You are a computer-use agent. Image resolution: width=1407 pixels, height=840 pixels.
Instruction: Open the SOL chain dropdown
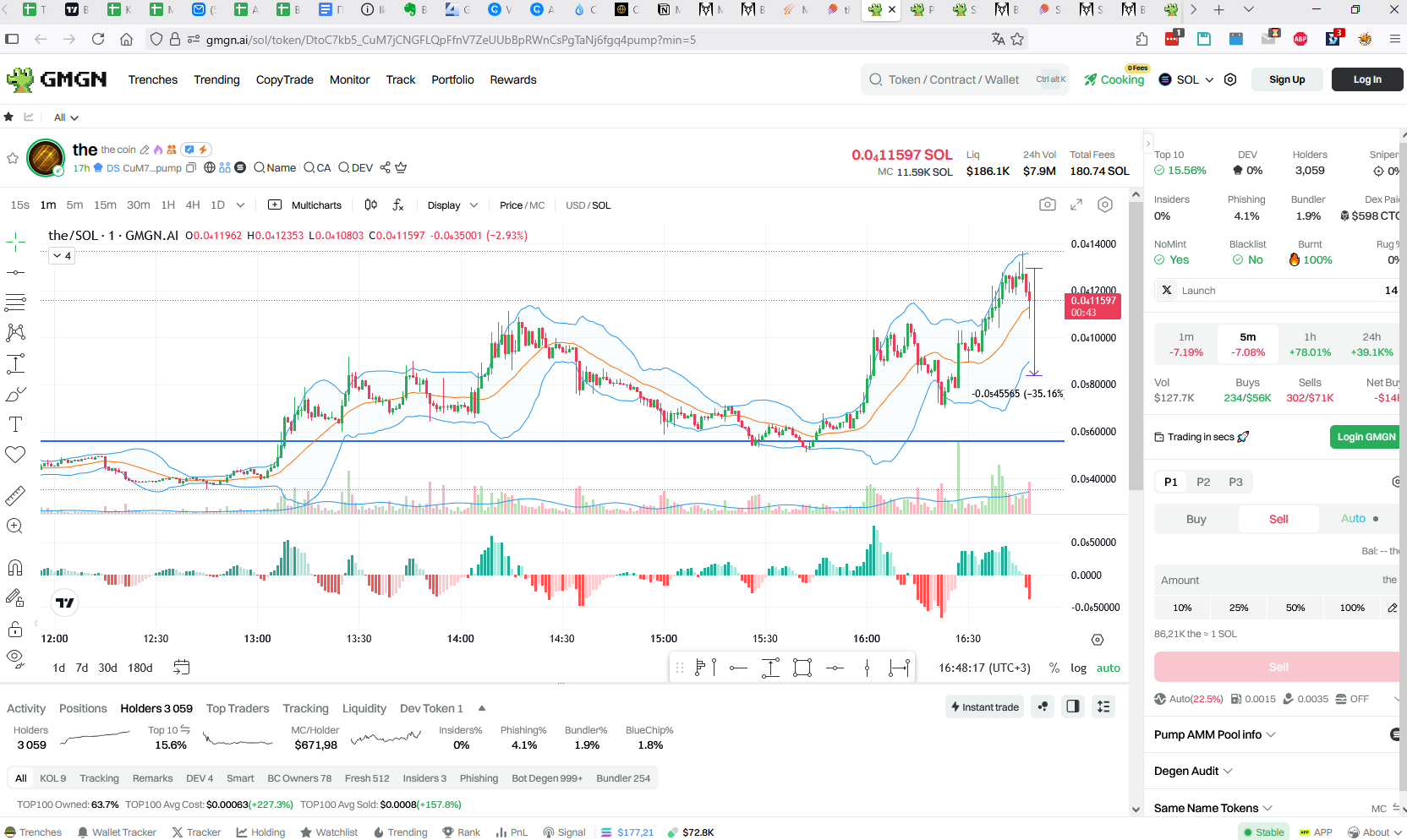click(x=1186, y=79)
